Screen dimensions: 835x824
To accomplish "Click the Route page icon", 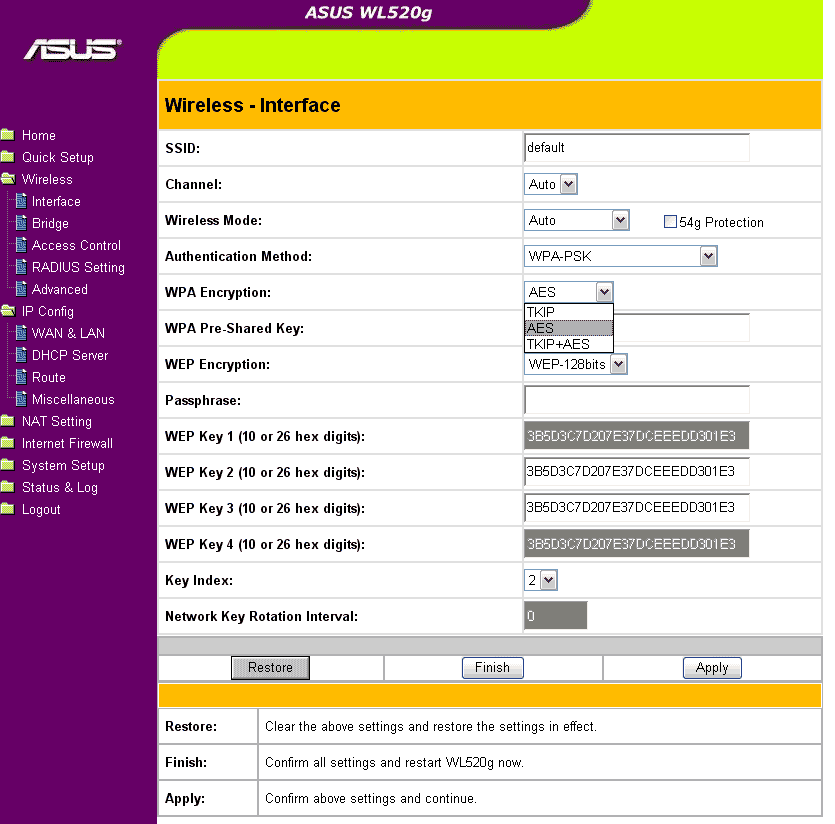I will tap(21, 377).
